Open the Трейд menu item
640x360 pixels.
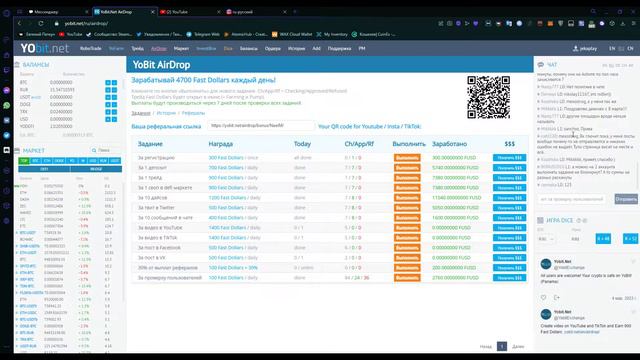(137, 49)
